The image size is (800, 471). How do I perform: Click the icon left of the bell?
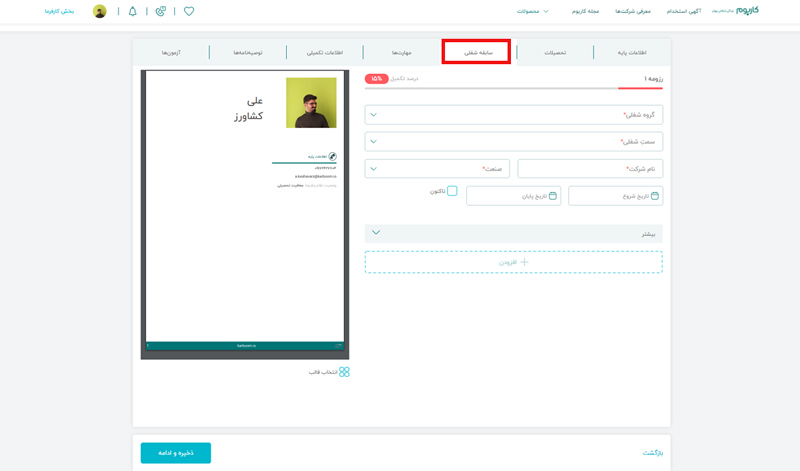[161, 11]
